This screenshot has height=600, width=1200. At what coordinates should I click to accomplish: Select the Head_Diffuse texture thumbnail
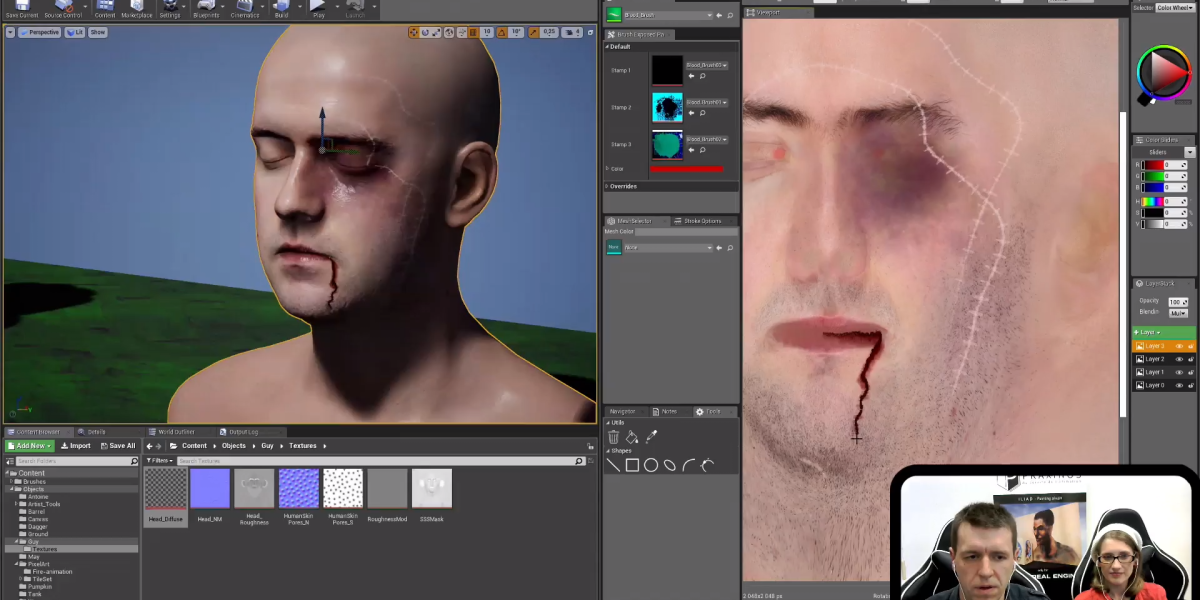coord(166,489)
